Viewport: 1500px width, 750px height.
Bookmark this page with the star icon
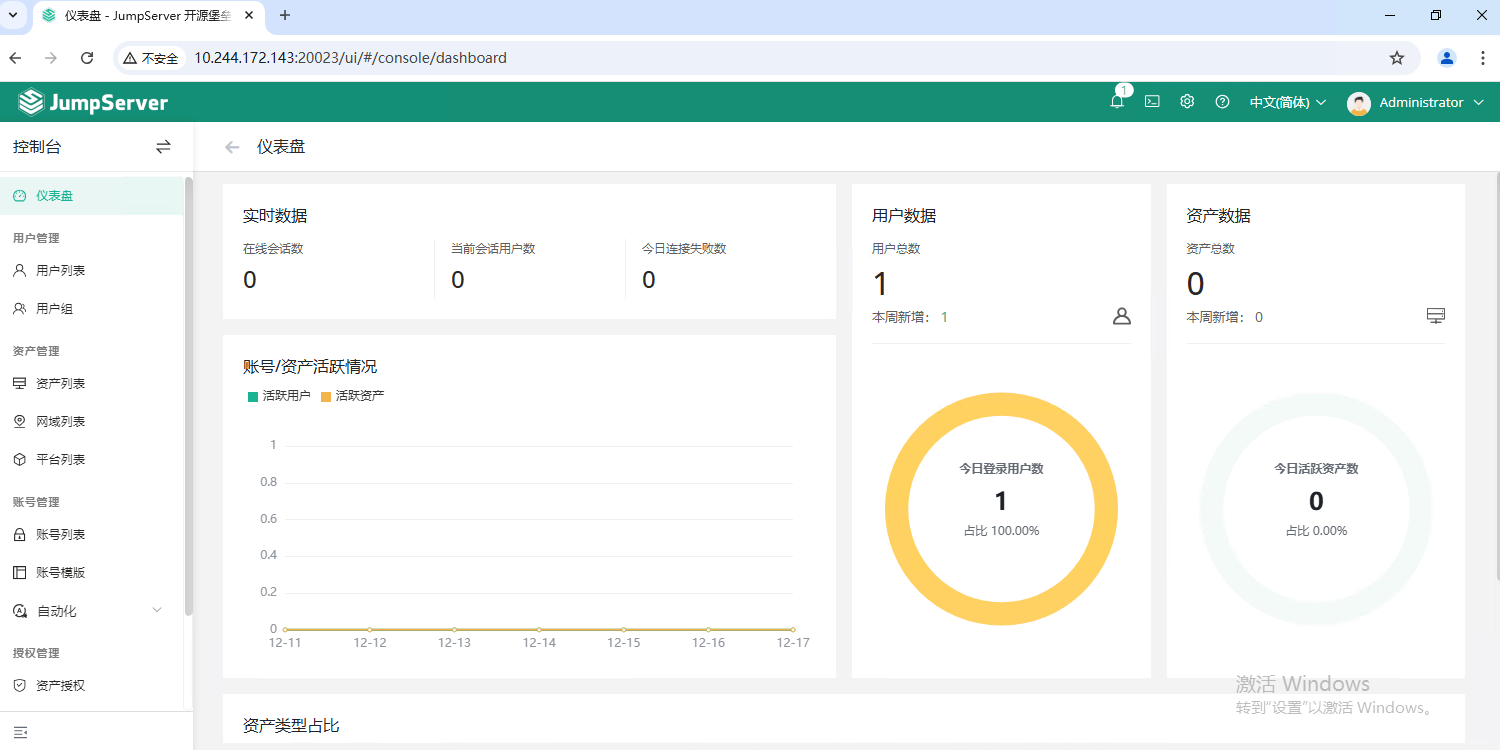[1397, 58]
